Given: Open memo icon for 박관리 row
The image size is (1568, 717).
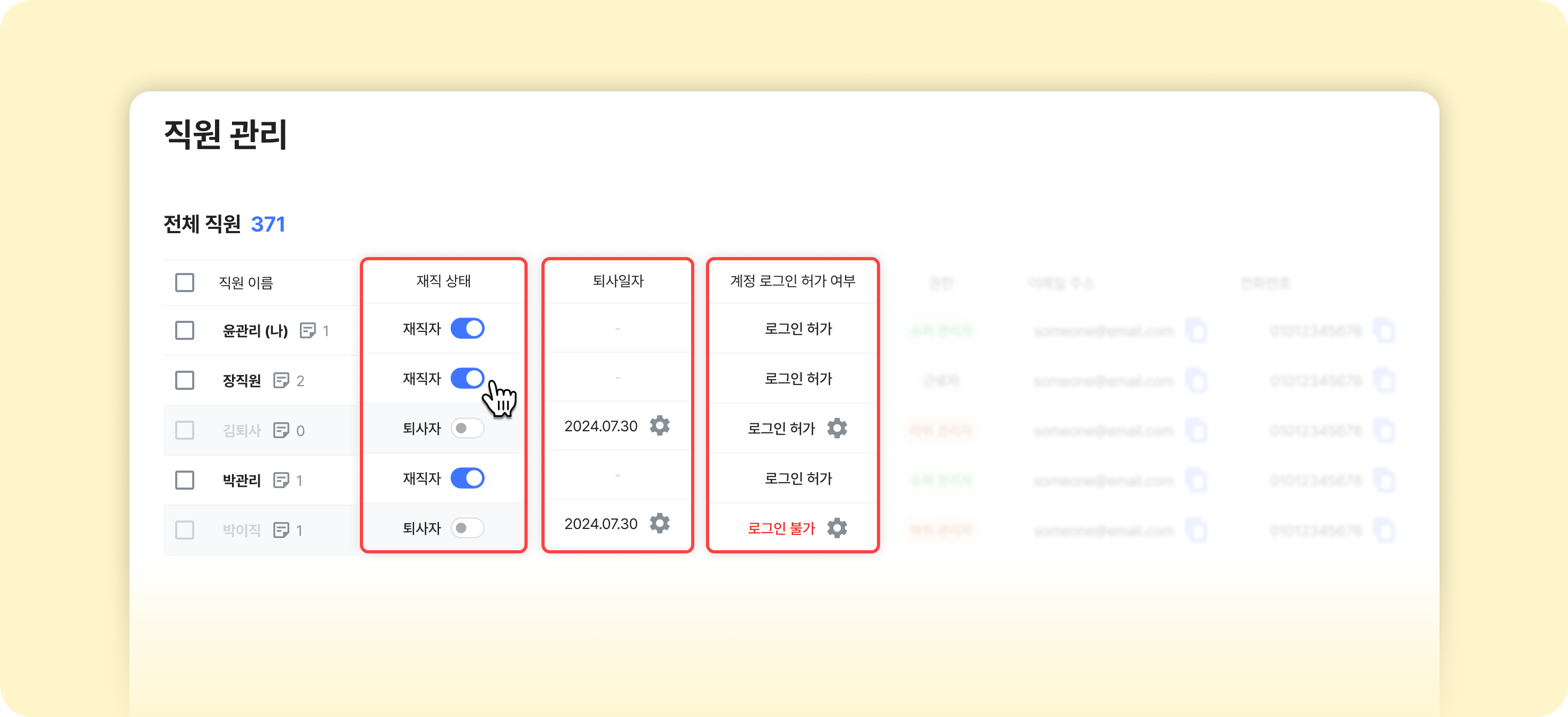Looking at the screenshot, I should (x=281, y=481).
